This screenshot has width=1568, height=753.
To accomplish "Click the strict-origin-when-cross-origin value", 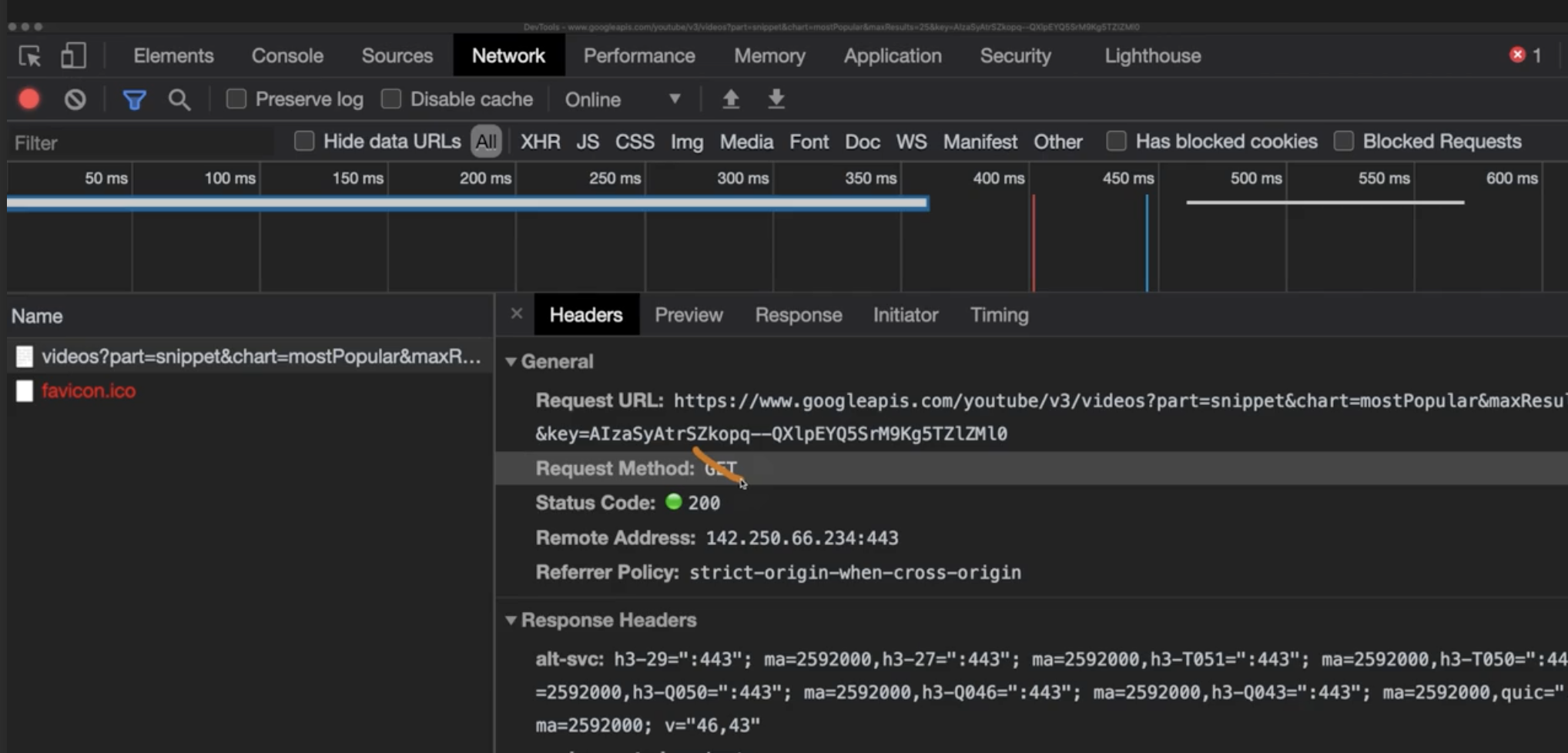I will pyautogui.click(x=855, y=572).
